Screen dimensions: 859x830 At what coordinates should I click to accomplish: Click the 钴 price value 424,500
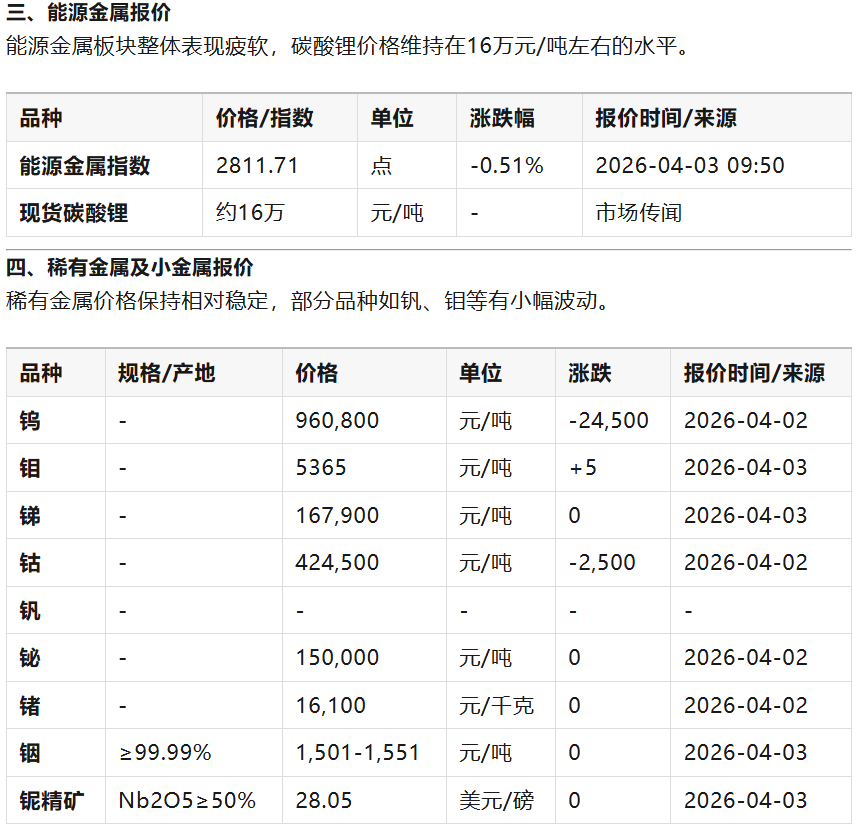337,563
